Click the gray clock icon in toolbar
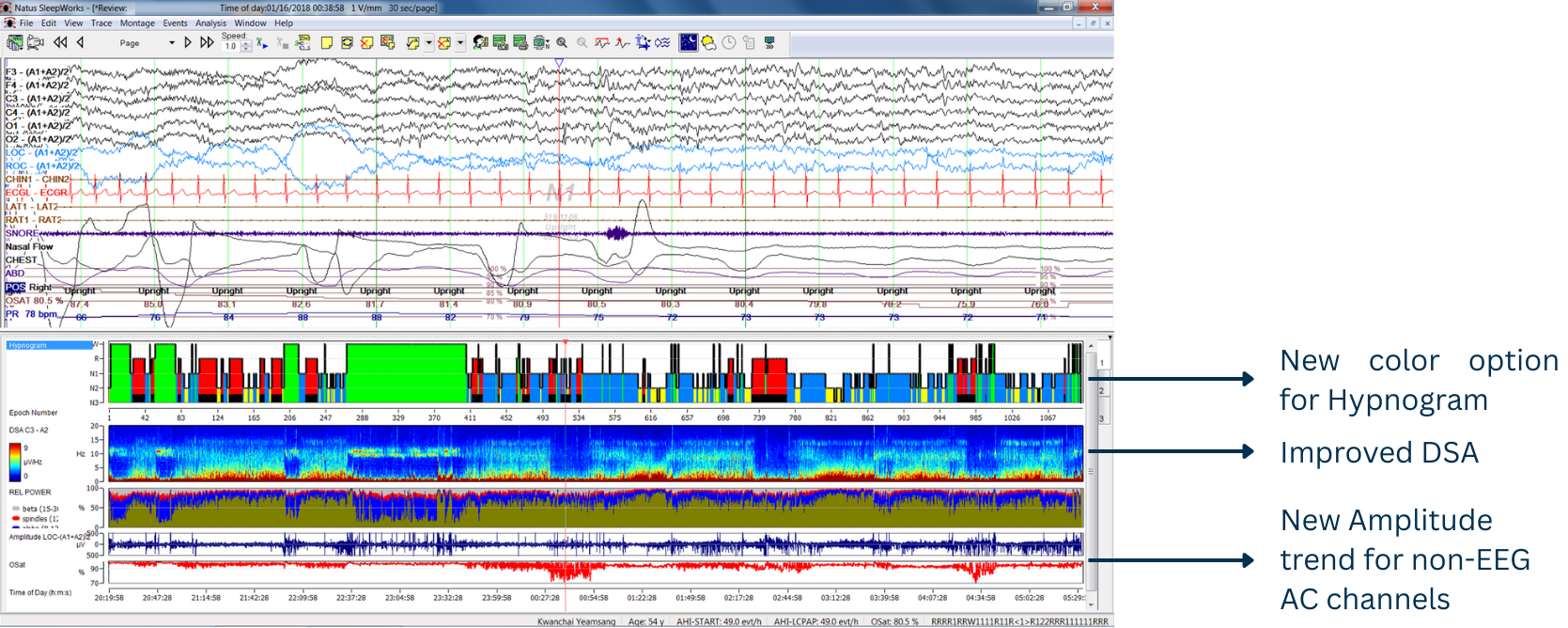 point(729,42)
